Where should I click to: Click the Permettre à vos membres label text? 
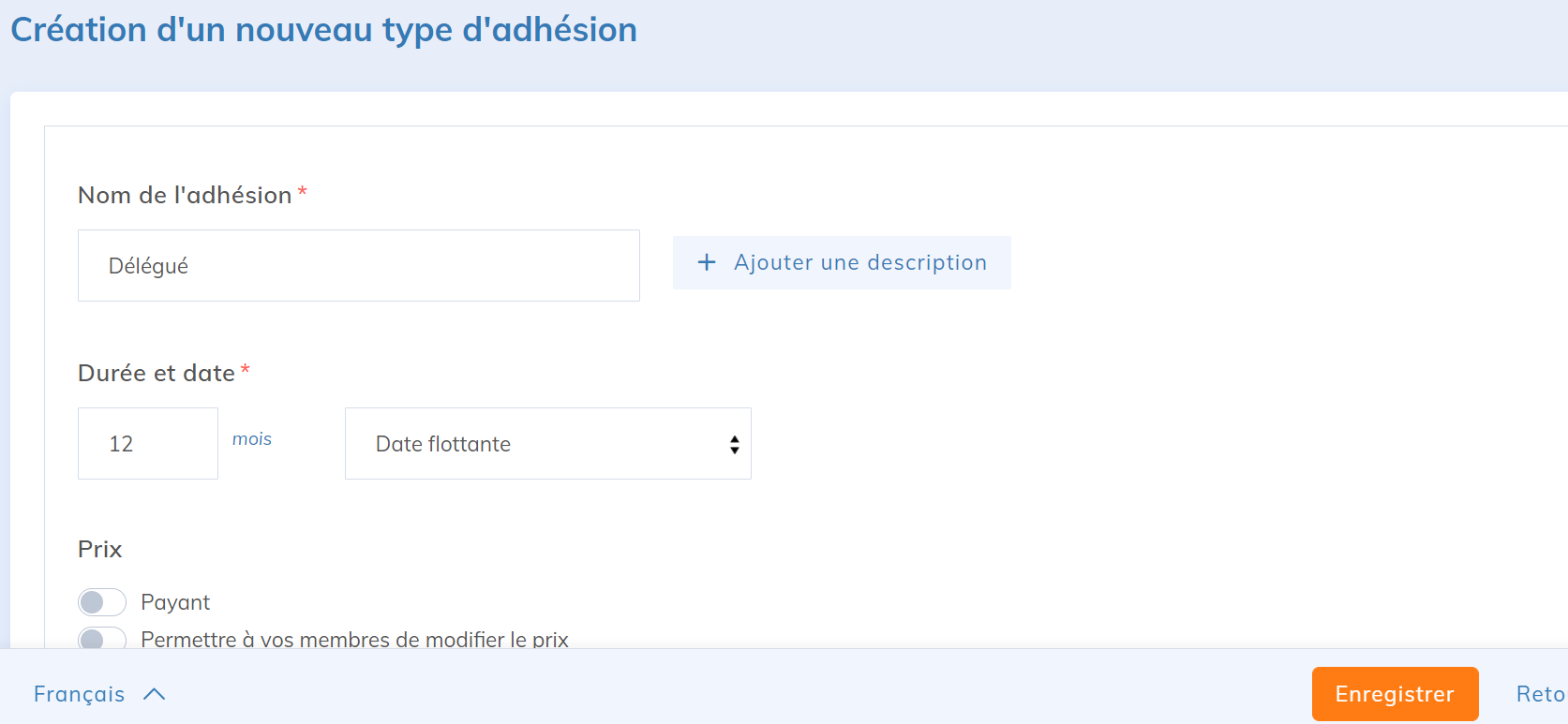(354, 639)
